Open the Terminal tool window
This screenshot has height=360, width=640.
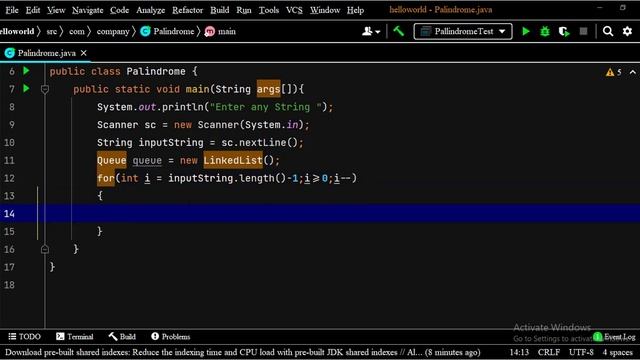pyautogui.click(x=75, y=336)
